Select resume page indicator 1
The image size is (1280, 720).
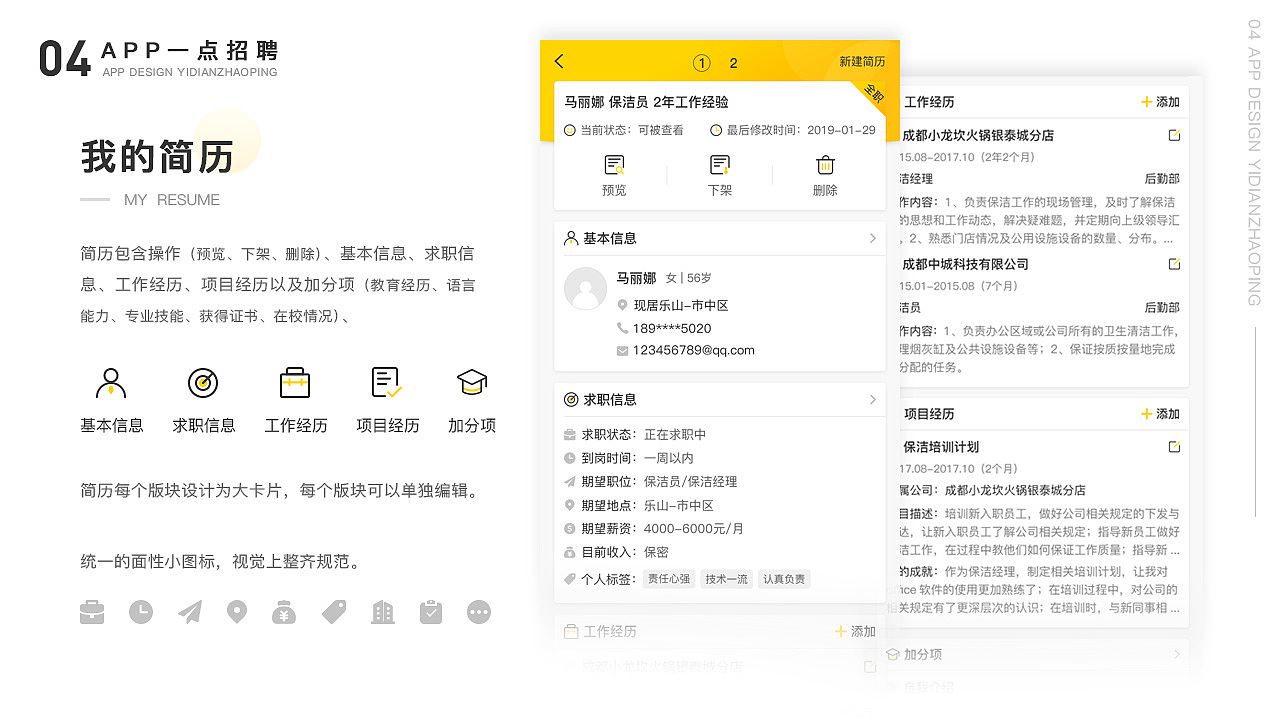702,63
